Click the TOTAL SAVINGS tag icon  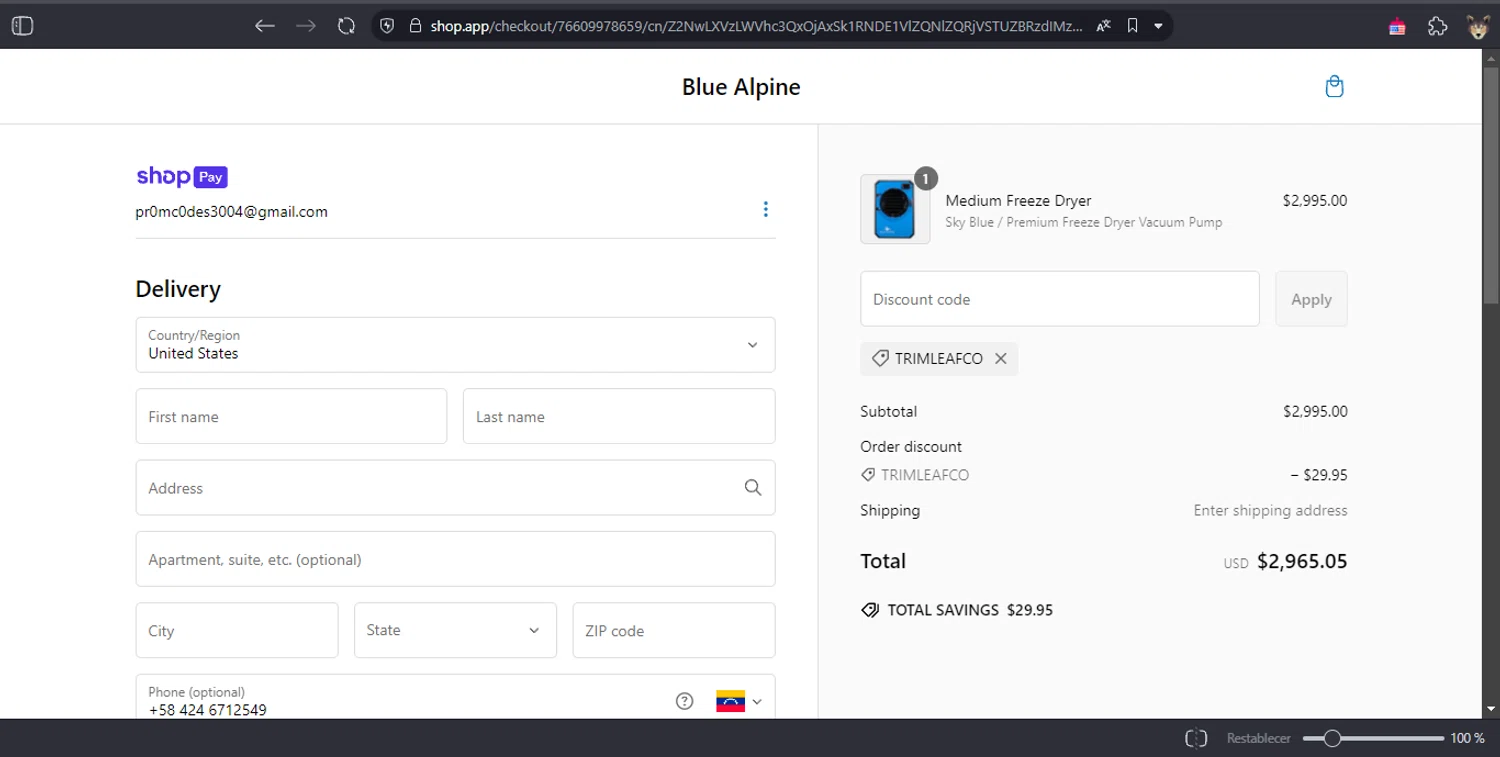(870, 610)
